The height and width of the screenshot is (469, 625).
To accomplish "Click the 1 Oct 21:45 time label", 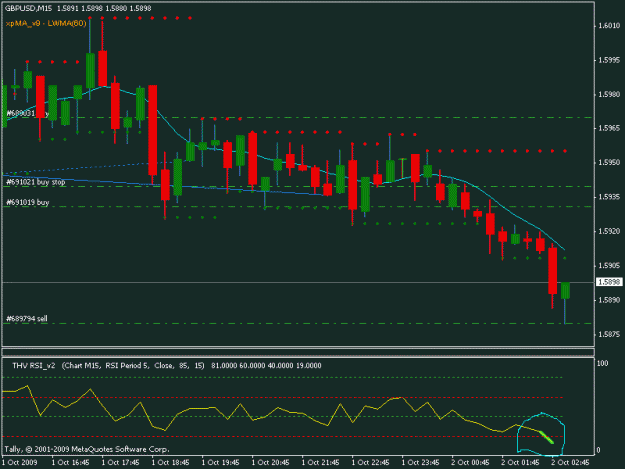I will (x=320, y=463).
